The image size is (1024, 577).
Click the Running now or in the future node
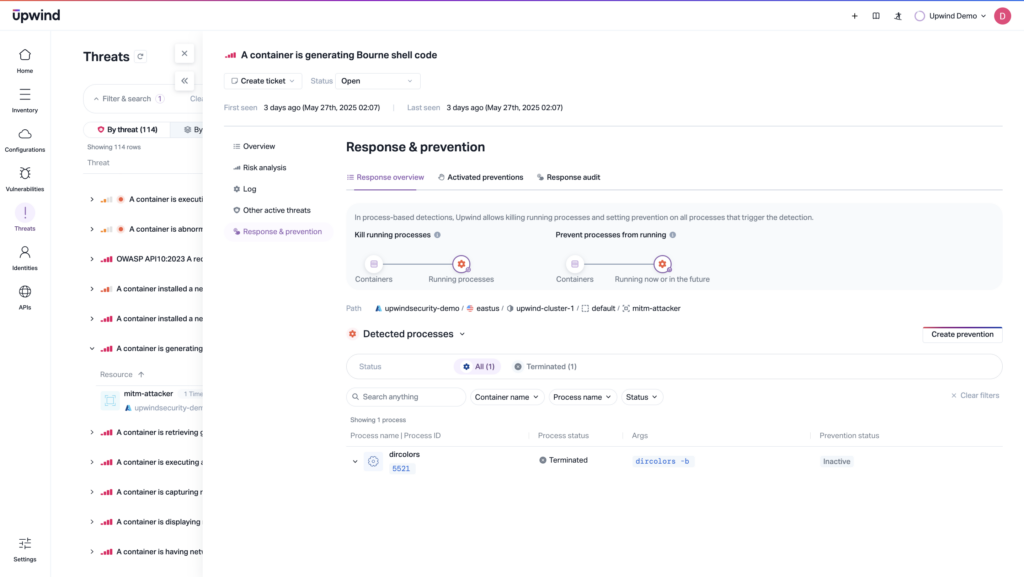(x=662, y=264)
